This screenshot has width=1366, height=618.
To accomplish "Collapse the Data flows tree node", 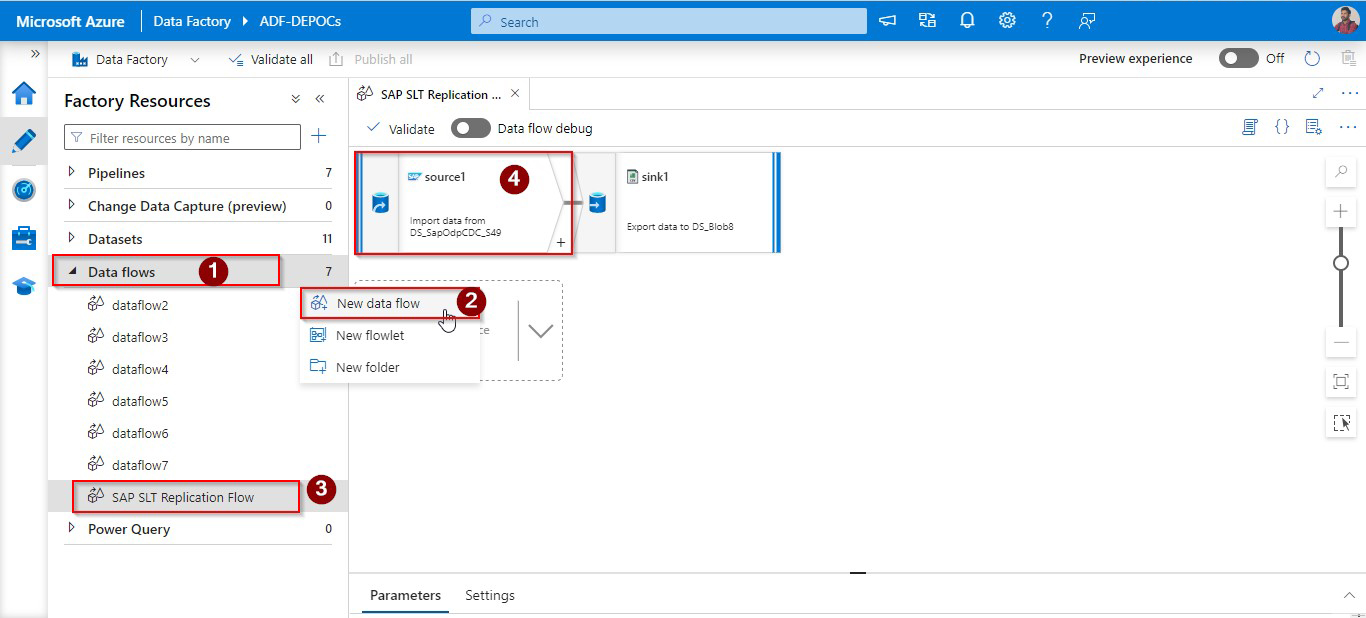I will point(72,271).
